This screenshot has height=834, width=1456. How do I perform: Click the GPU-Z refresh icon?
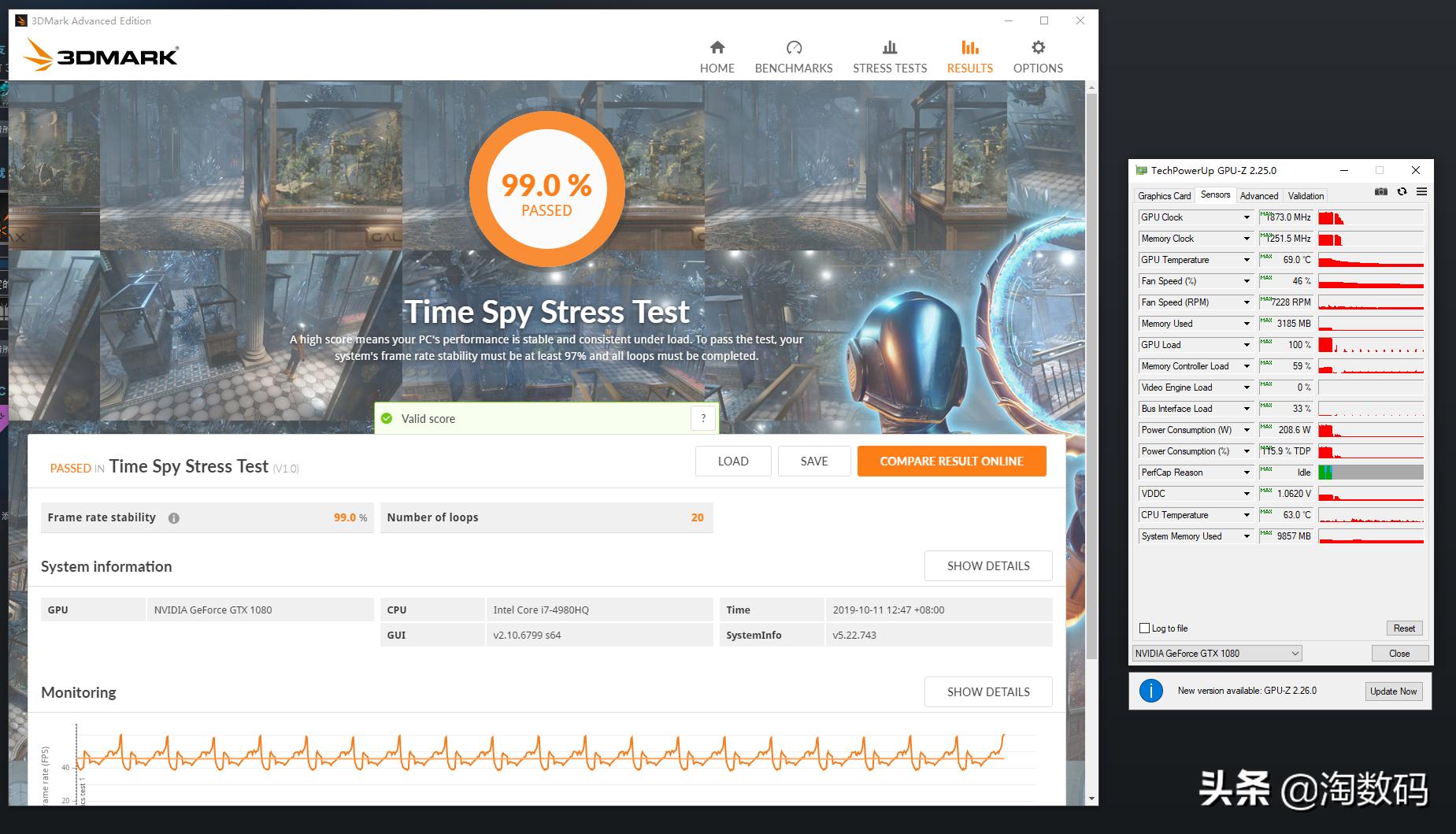(1402, 191)
